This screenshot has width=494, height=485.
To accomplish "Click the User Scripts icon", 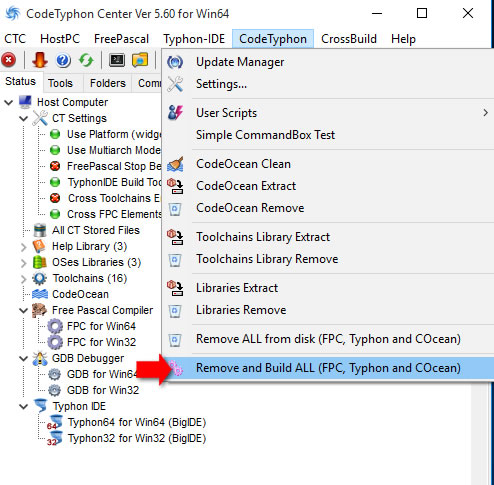I will 175,113.
